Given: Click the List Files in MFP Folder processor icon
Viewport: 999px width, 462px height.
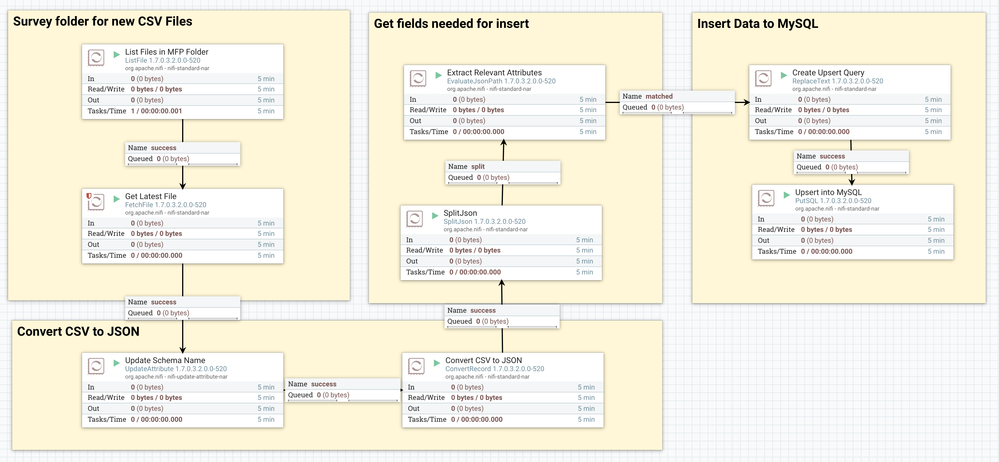Looking at the screenshot, I should point(97,57).
